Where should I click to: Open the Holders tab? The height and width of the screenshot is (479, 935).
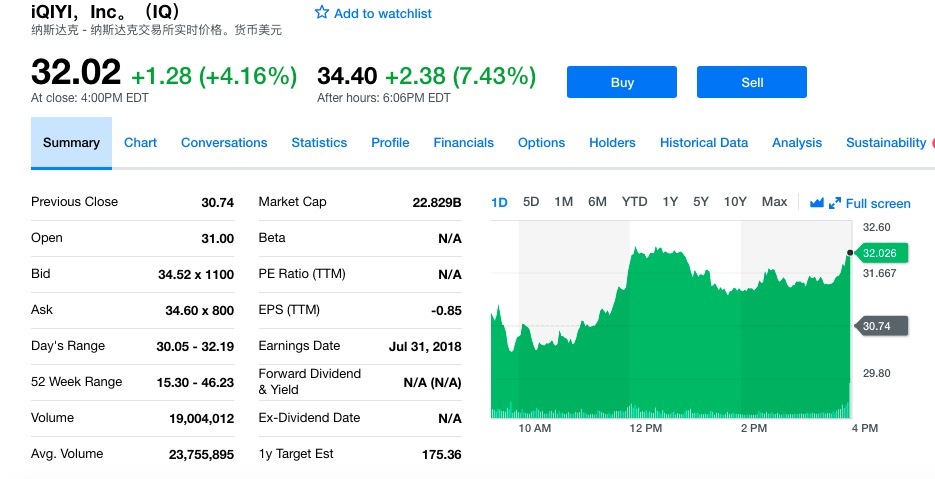pos(612,143)
